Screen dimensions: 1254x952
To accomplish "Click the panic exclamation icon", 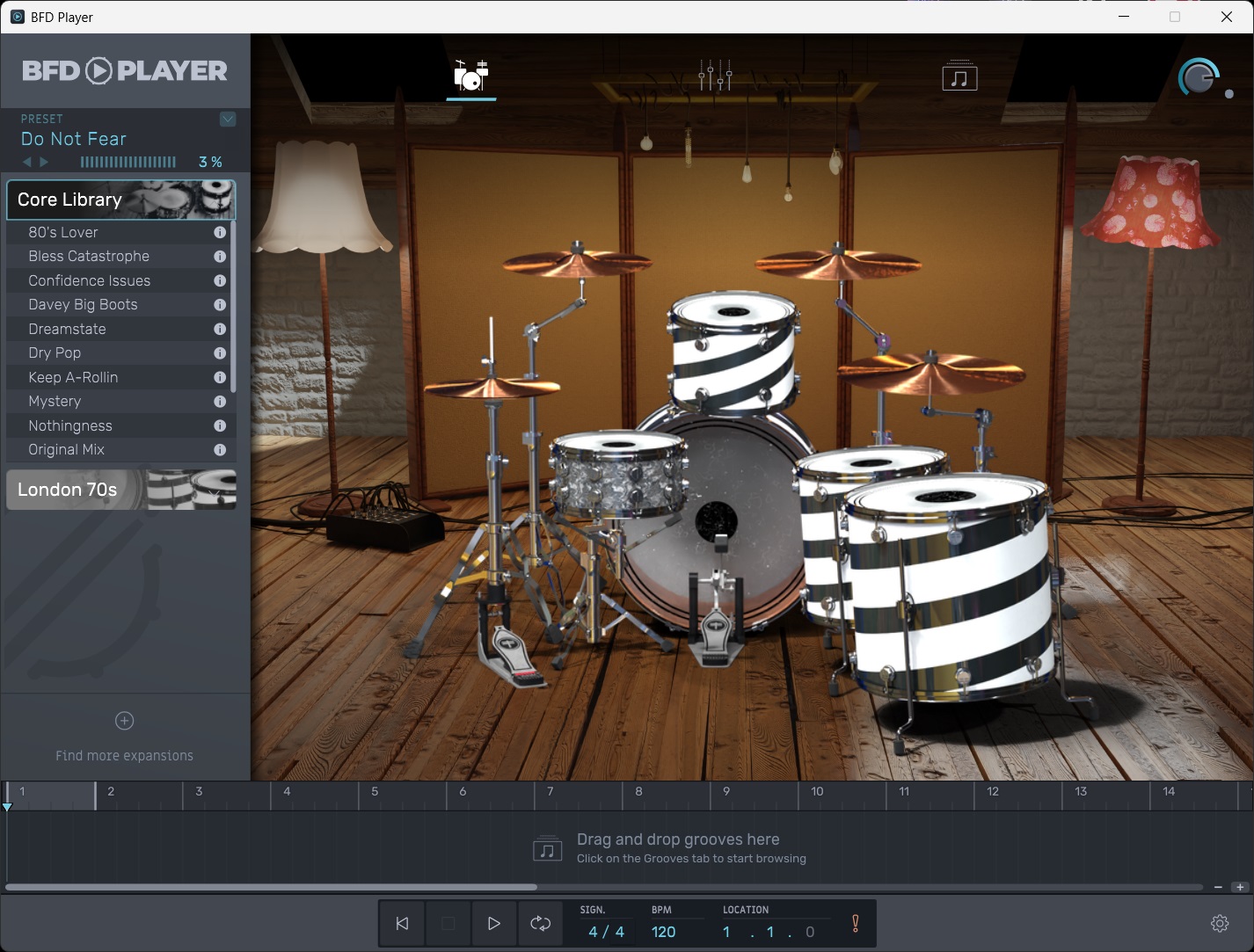I will coord(855,923).
